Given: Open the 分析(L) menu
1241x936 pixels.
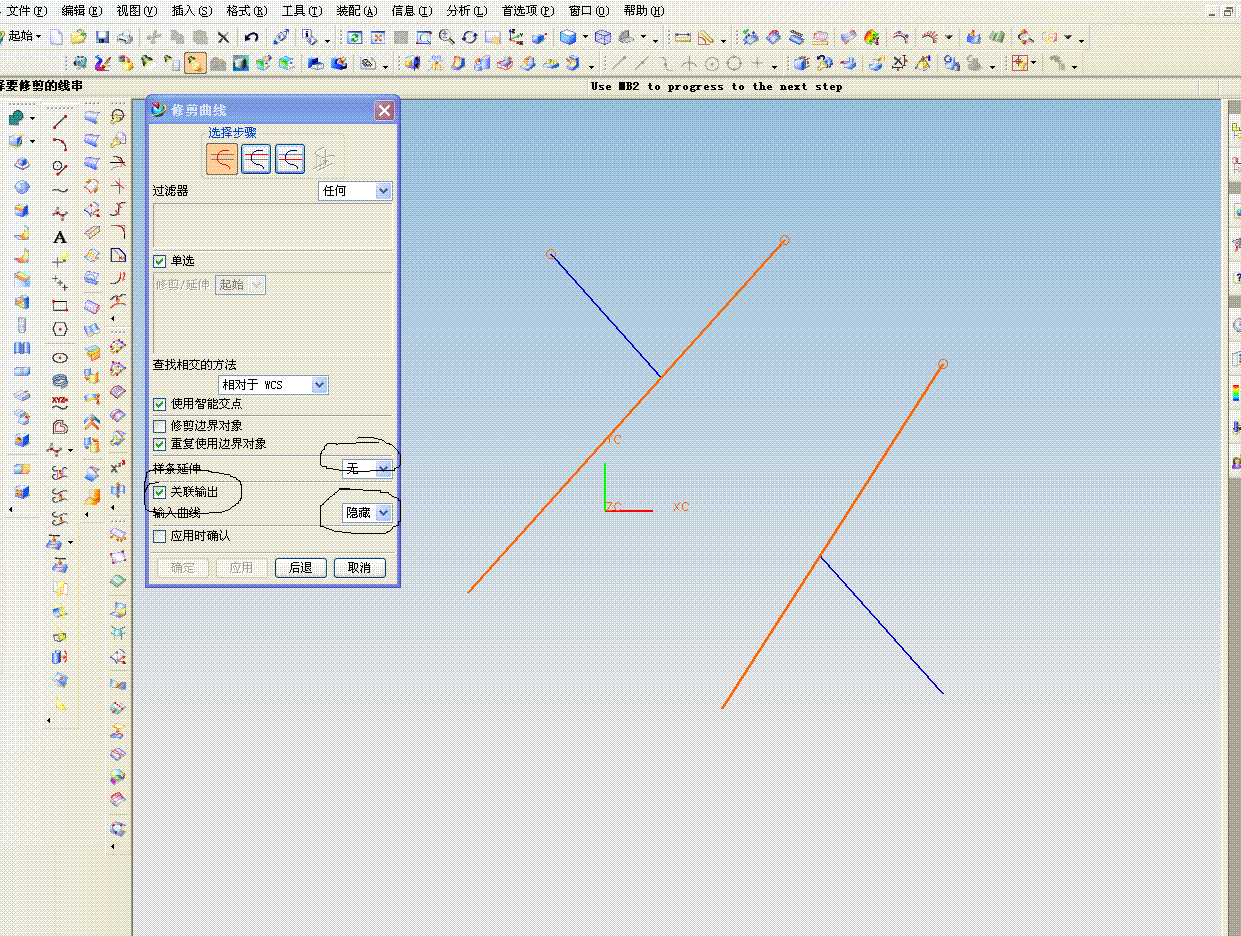Looking at the screenshot, I should pos(467,11).
